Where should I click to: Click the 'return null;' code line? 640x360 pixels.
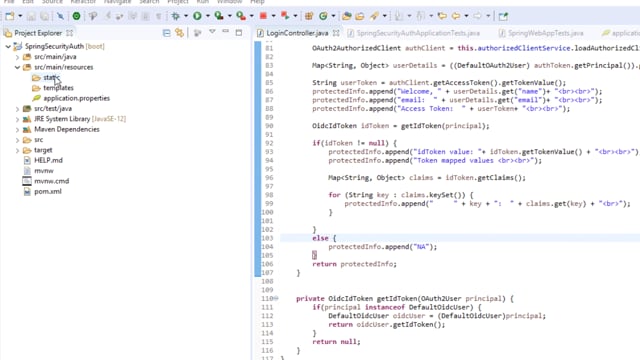(336, 342)
